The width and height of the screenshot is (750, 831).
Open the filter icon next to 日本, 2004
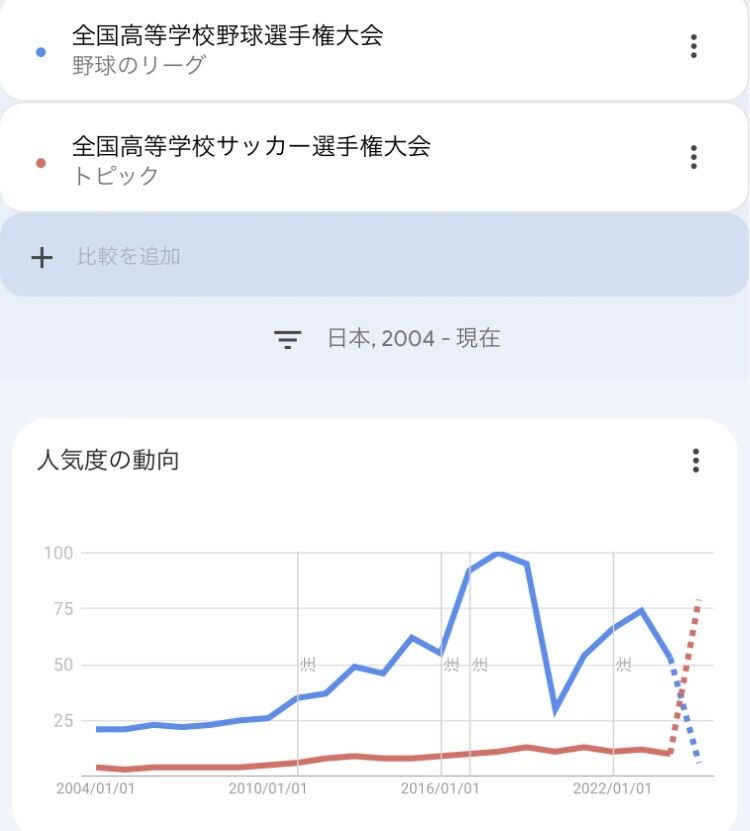click(x=288, y=339)
